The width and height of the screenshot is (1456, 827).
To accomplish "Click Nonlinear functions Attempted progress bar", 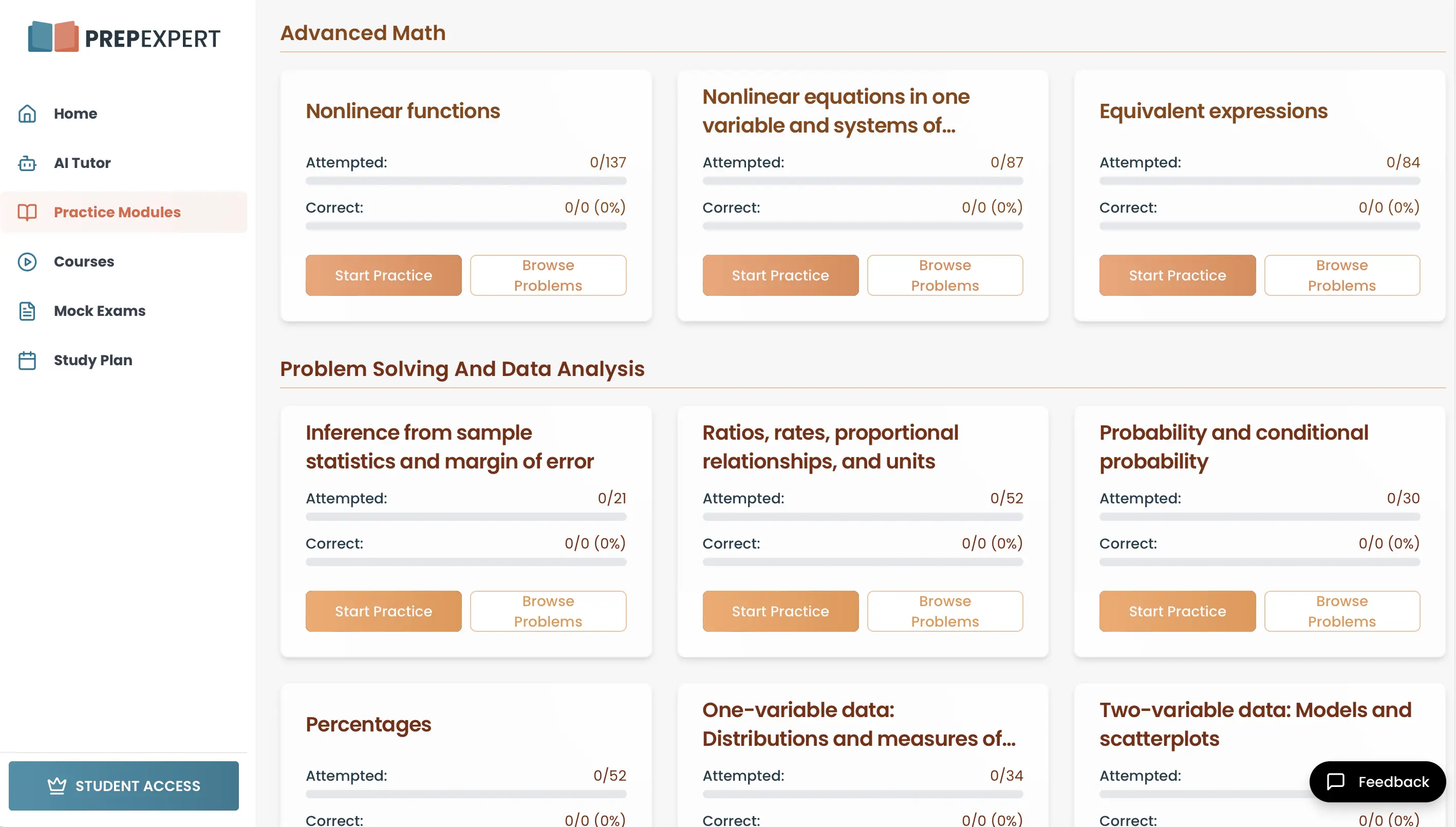I will point(466,181).
